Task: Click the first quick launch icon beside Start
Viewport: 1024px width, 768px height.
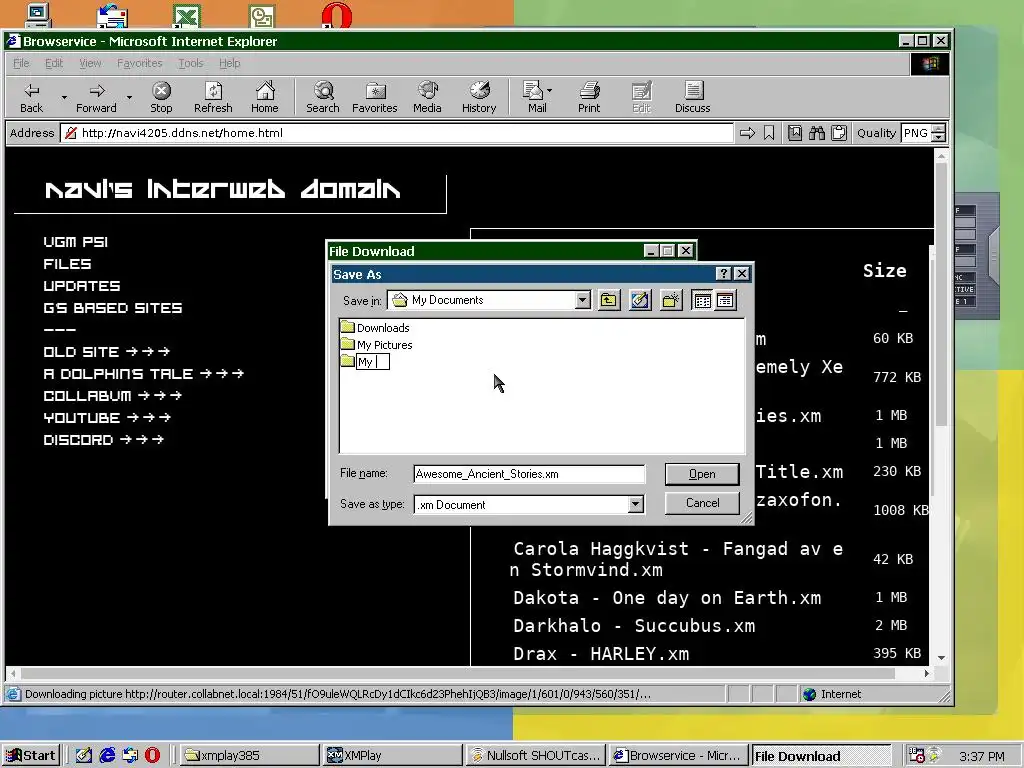Action: click(x=84, y=756)
